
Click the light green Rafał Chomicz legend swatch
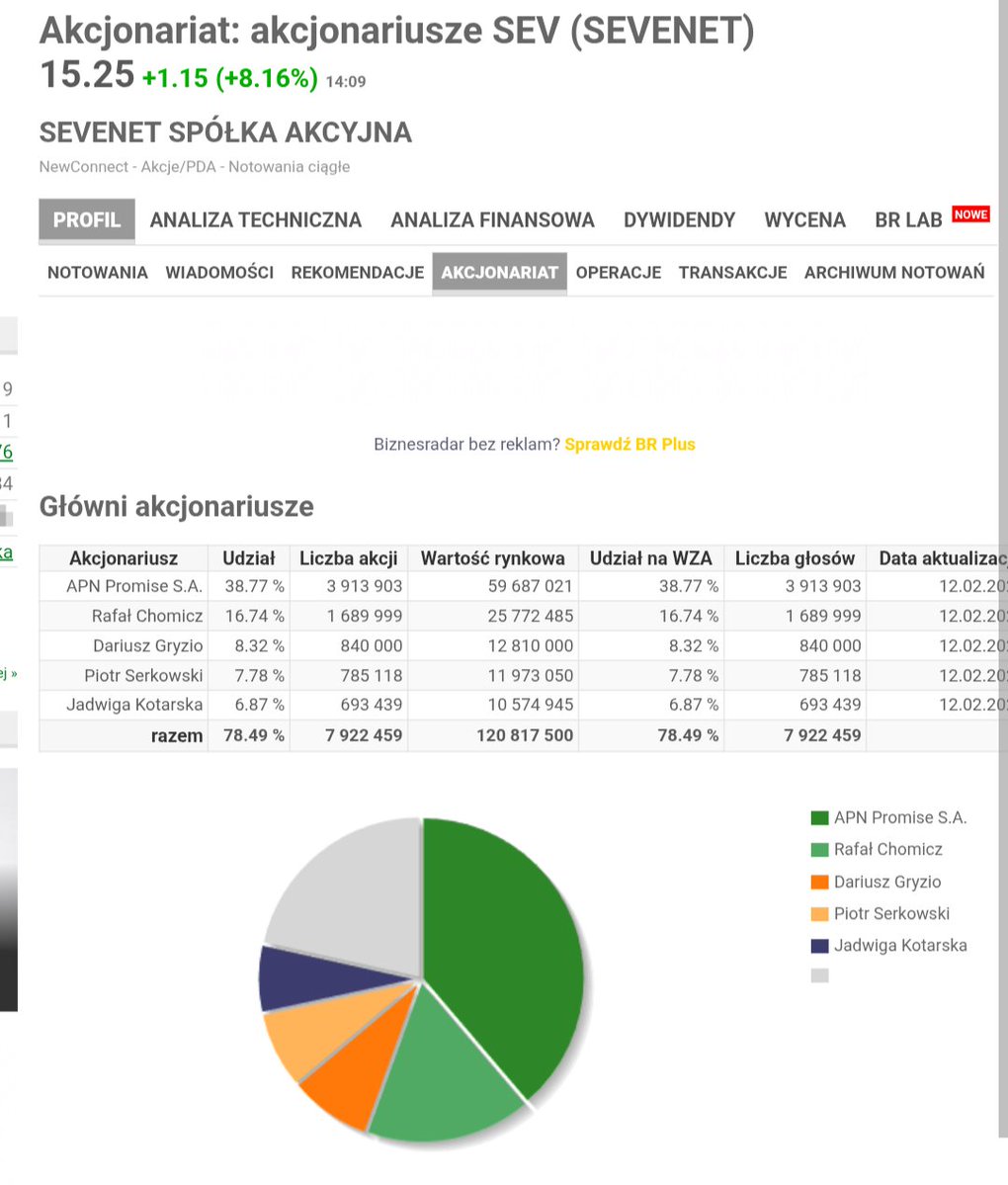point(820,849)
